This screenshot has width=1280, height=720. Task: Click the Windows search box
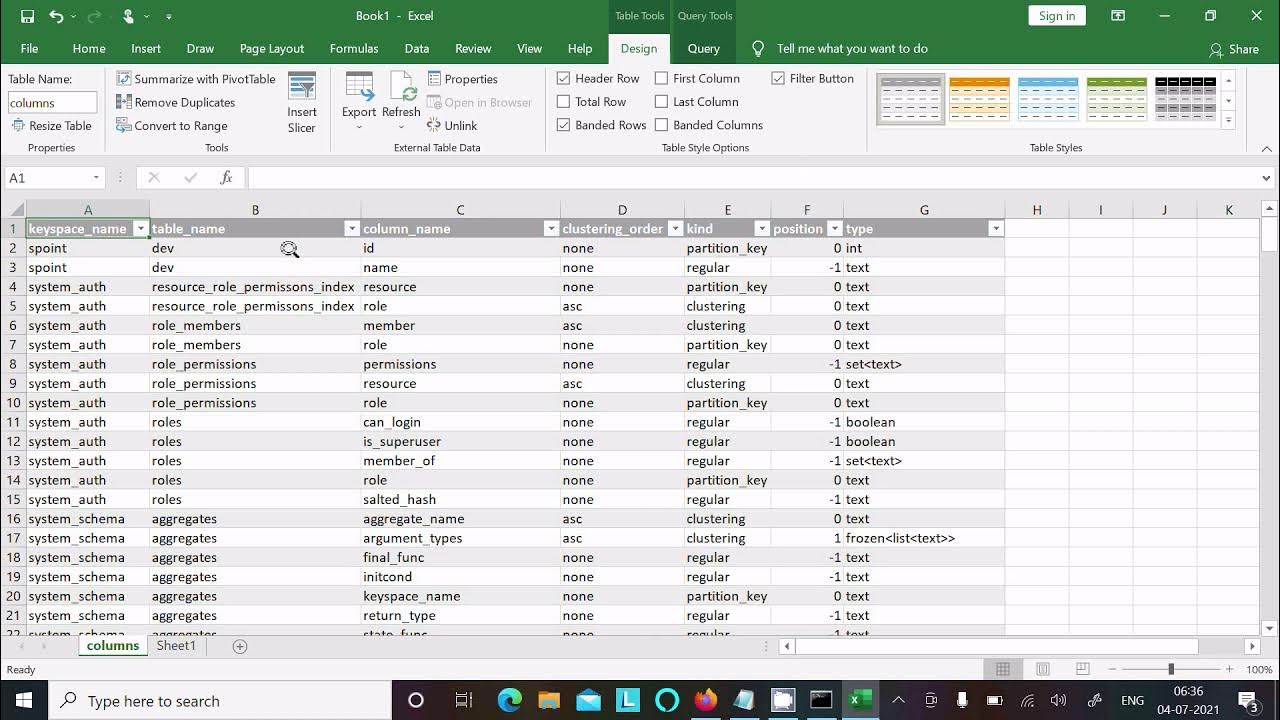tap(220, 700)
